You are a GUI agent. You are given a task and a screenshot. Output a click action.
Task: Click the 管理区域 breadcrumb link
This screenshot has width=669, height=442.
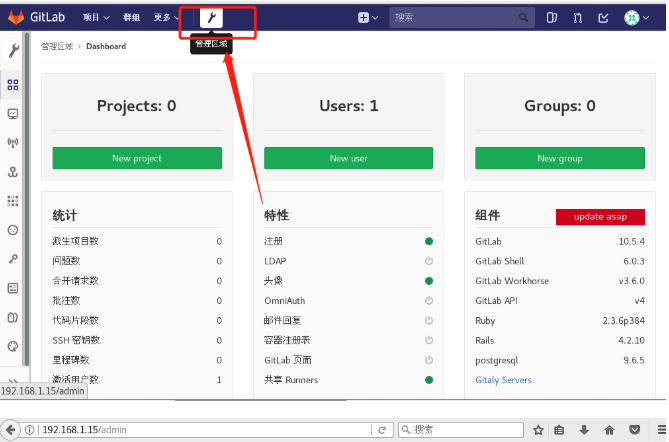coord(57,46)
